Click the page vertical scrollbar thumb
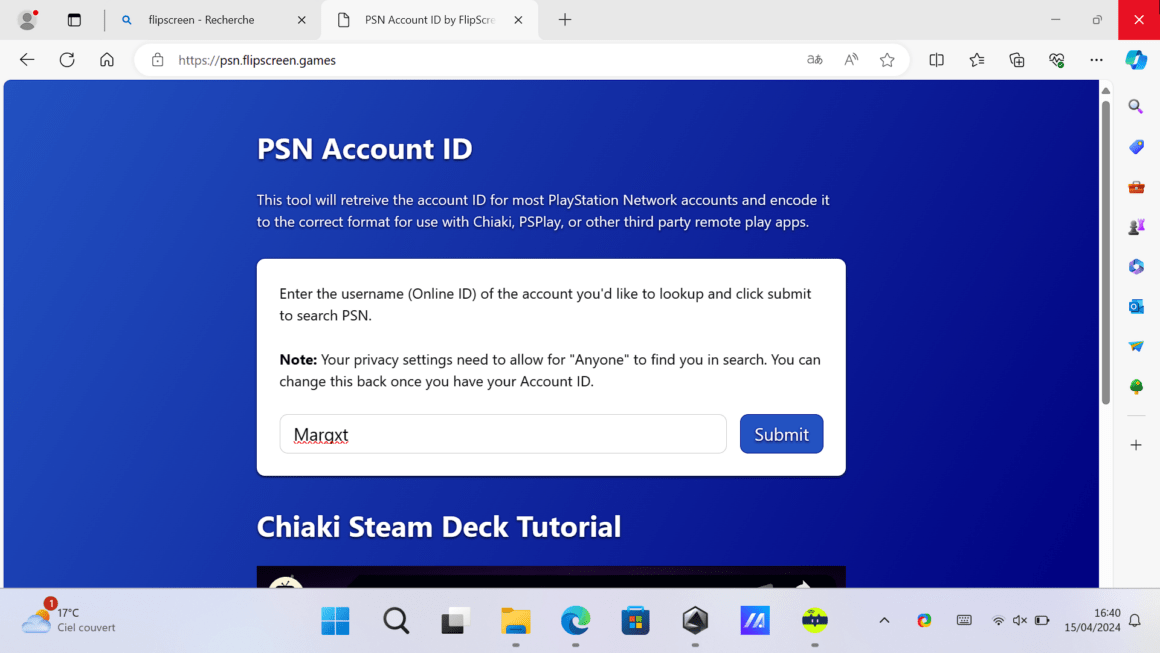Image resolution: width=1160 pixels, height=653 pixels. (1105, 251)
